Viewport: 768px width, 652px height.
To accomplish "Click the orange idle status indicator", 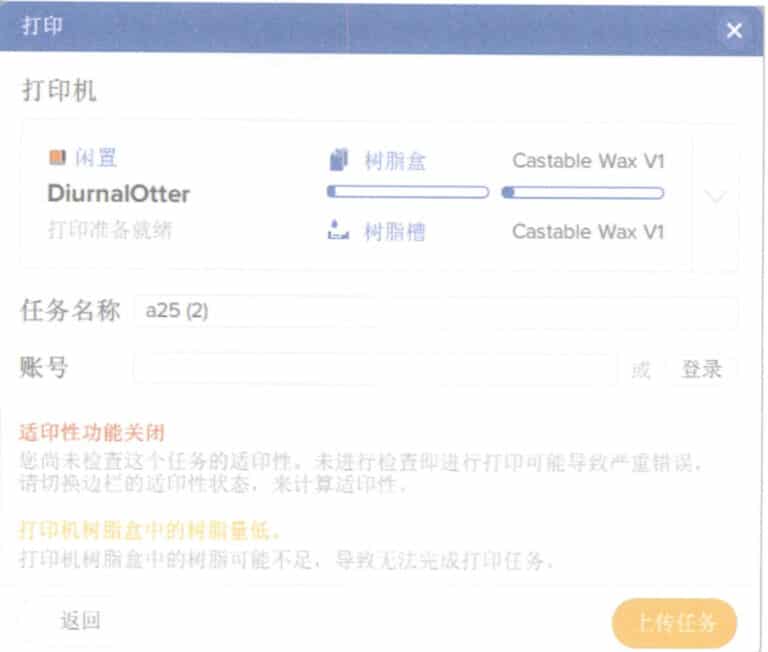I will click(x=57, y=157).
